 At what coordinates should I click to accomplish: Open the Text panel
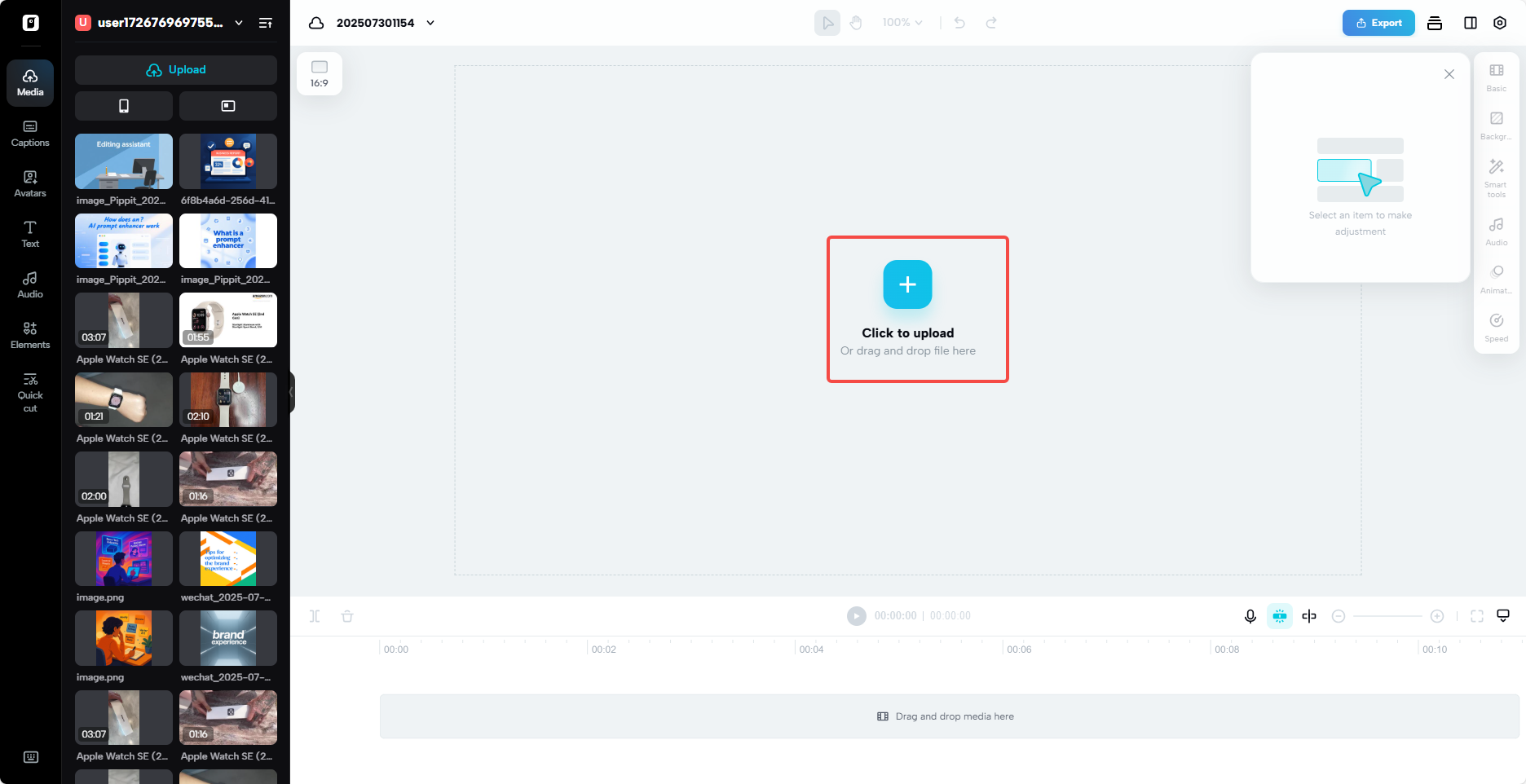tap(30, 235)
